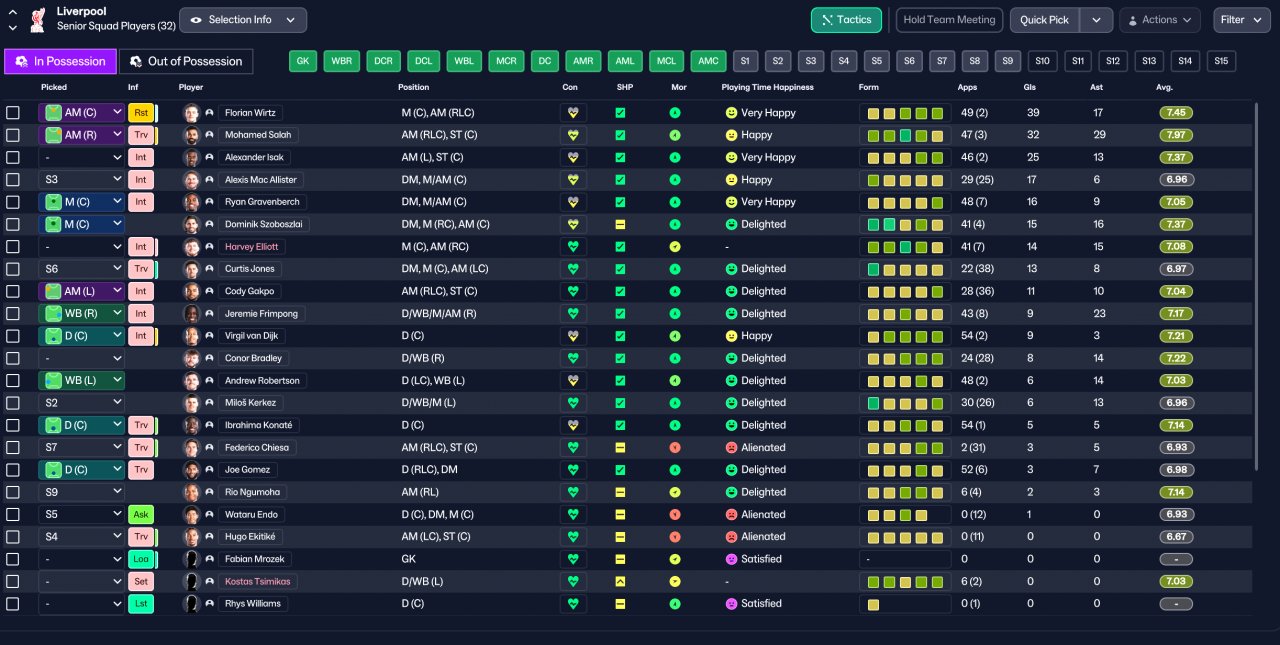1280x645 pixels.
Task: Click Harvey Elliott's yellow morale icon
Action: (675, 246)
